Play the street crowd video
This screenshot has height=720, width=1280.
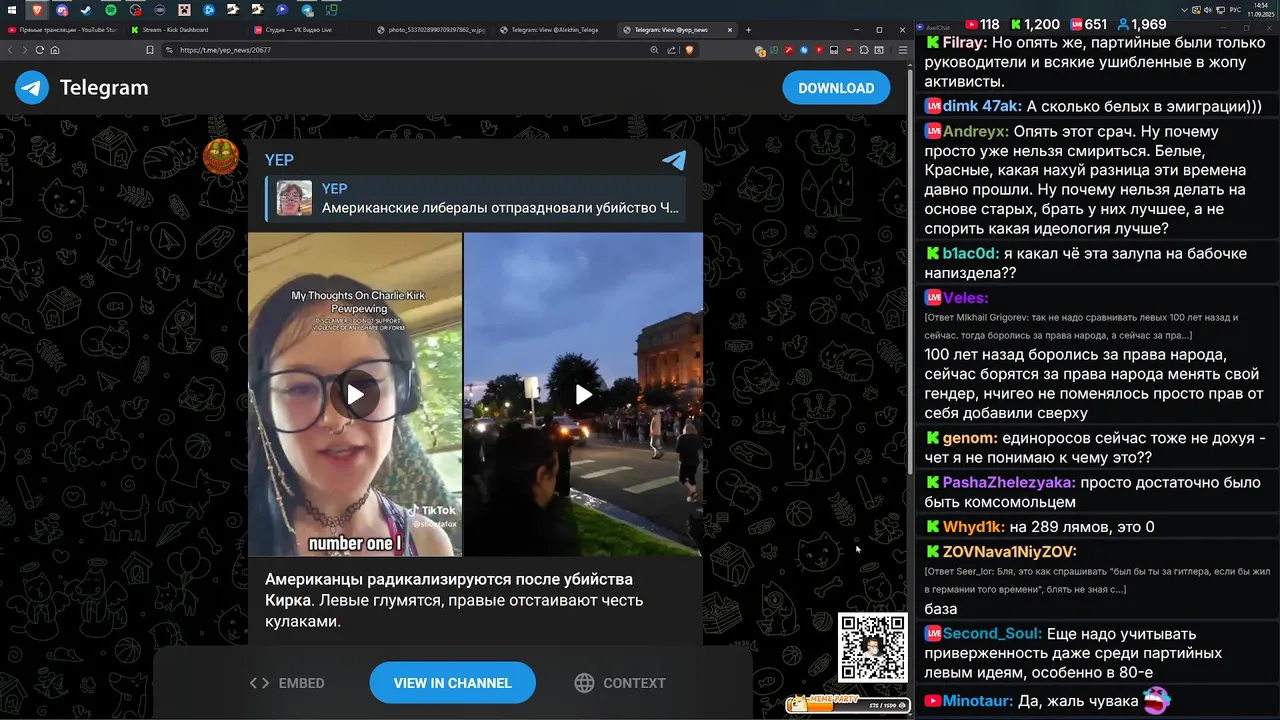(x=583, y=394)
